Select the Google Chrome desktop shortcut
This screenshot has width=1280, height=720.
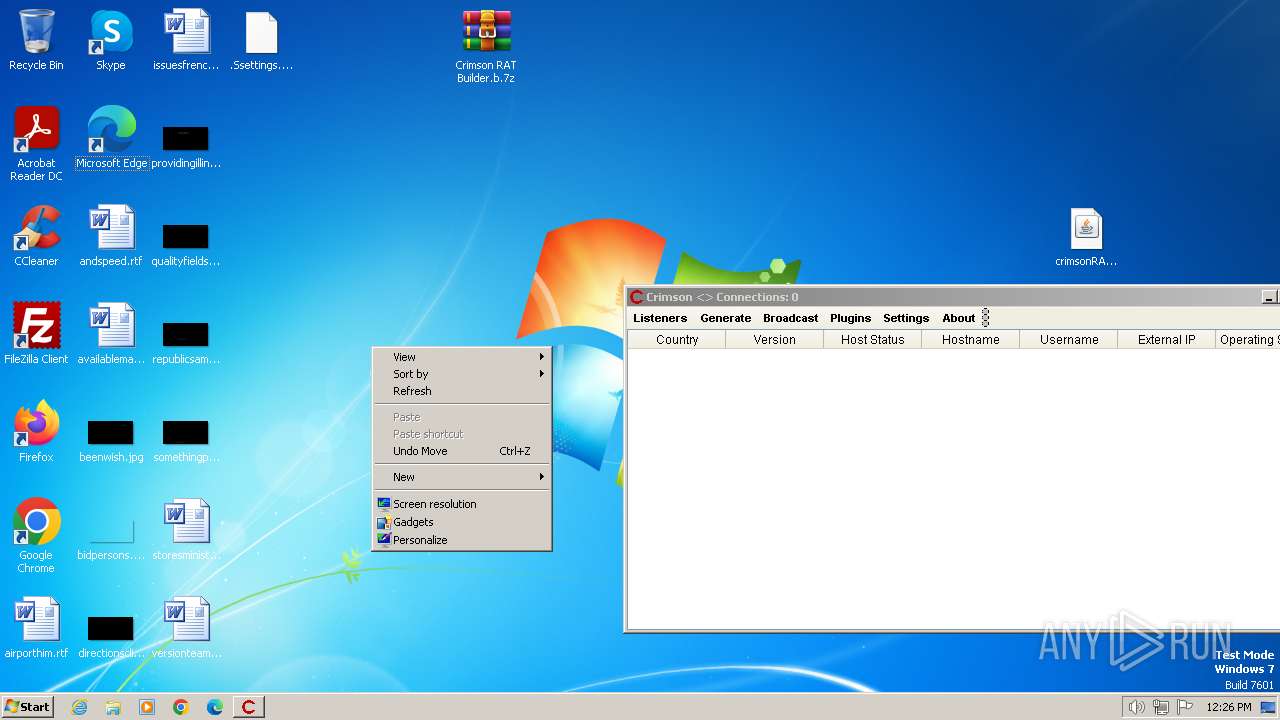tap(36, 536)
